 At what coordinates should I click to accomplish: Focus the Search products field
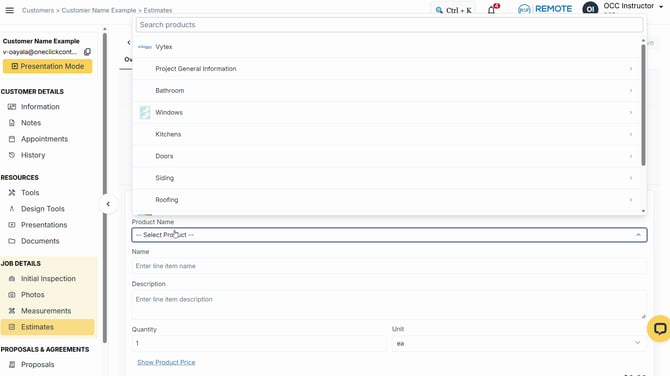point(389,25)
